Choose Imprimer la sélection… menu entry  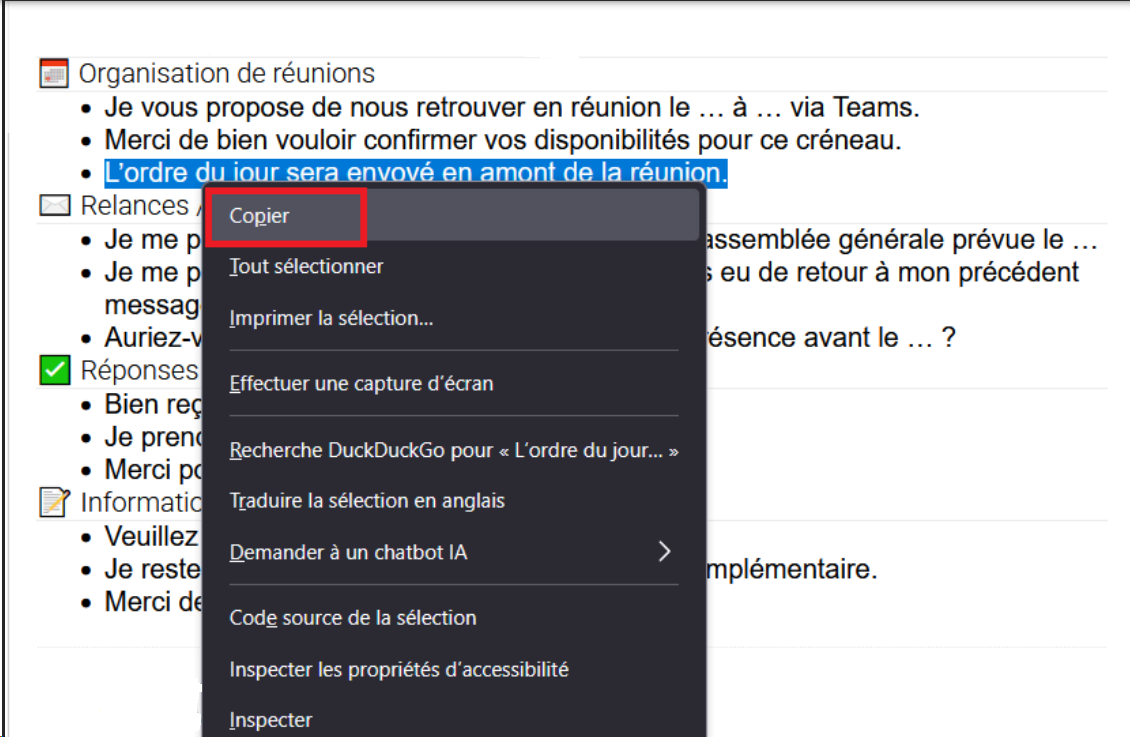coord(331,318)
